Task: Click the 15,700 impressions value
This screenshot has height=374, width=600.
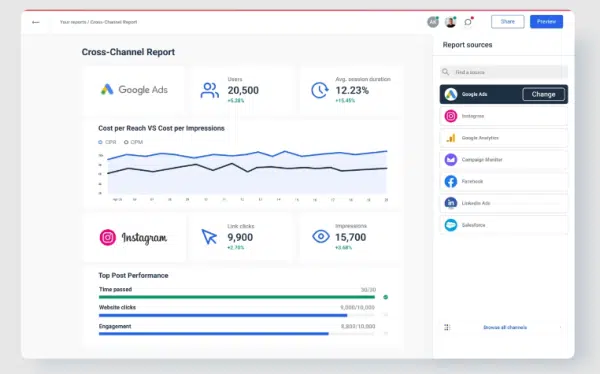Action: click(x=351, y=237)
